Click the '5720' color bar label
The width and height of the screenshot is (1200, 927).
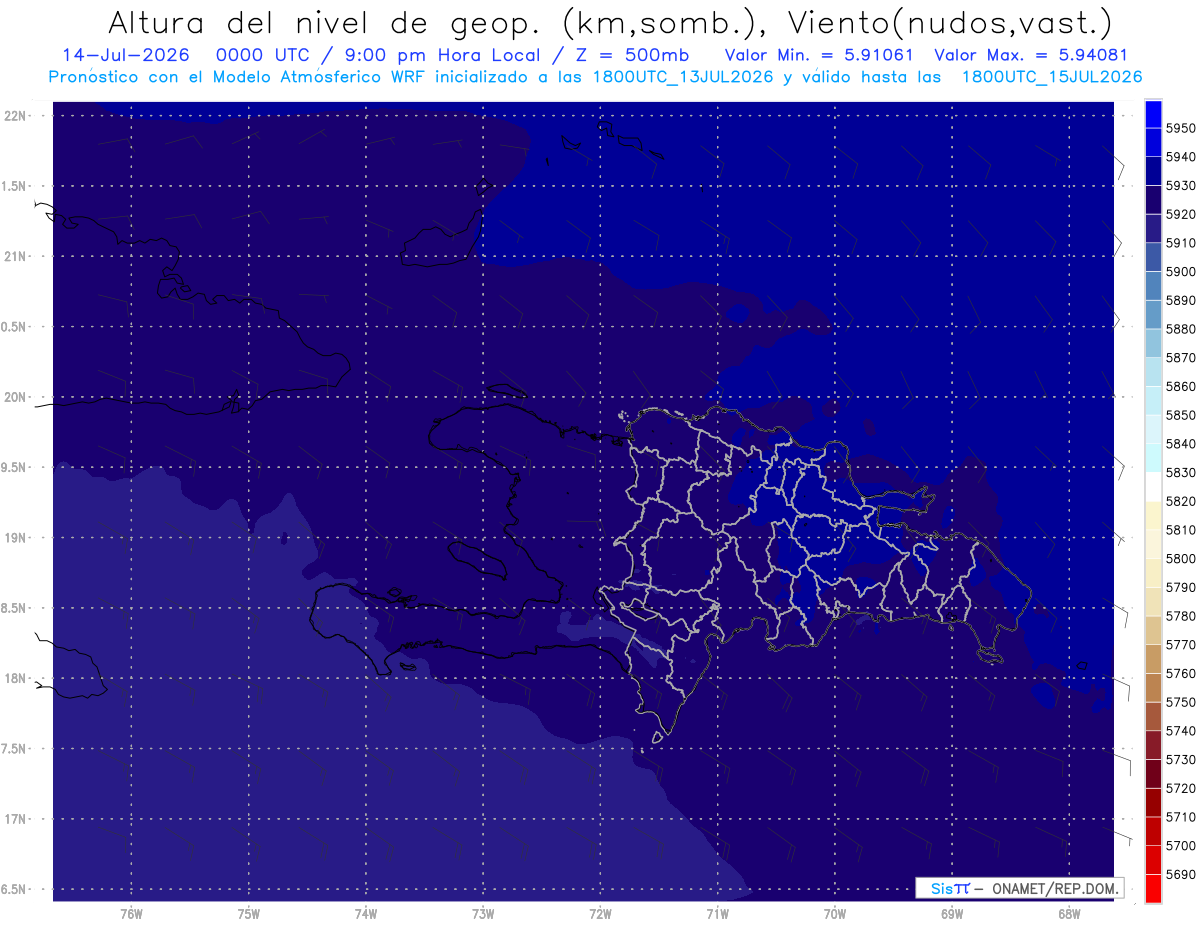1181,789
